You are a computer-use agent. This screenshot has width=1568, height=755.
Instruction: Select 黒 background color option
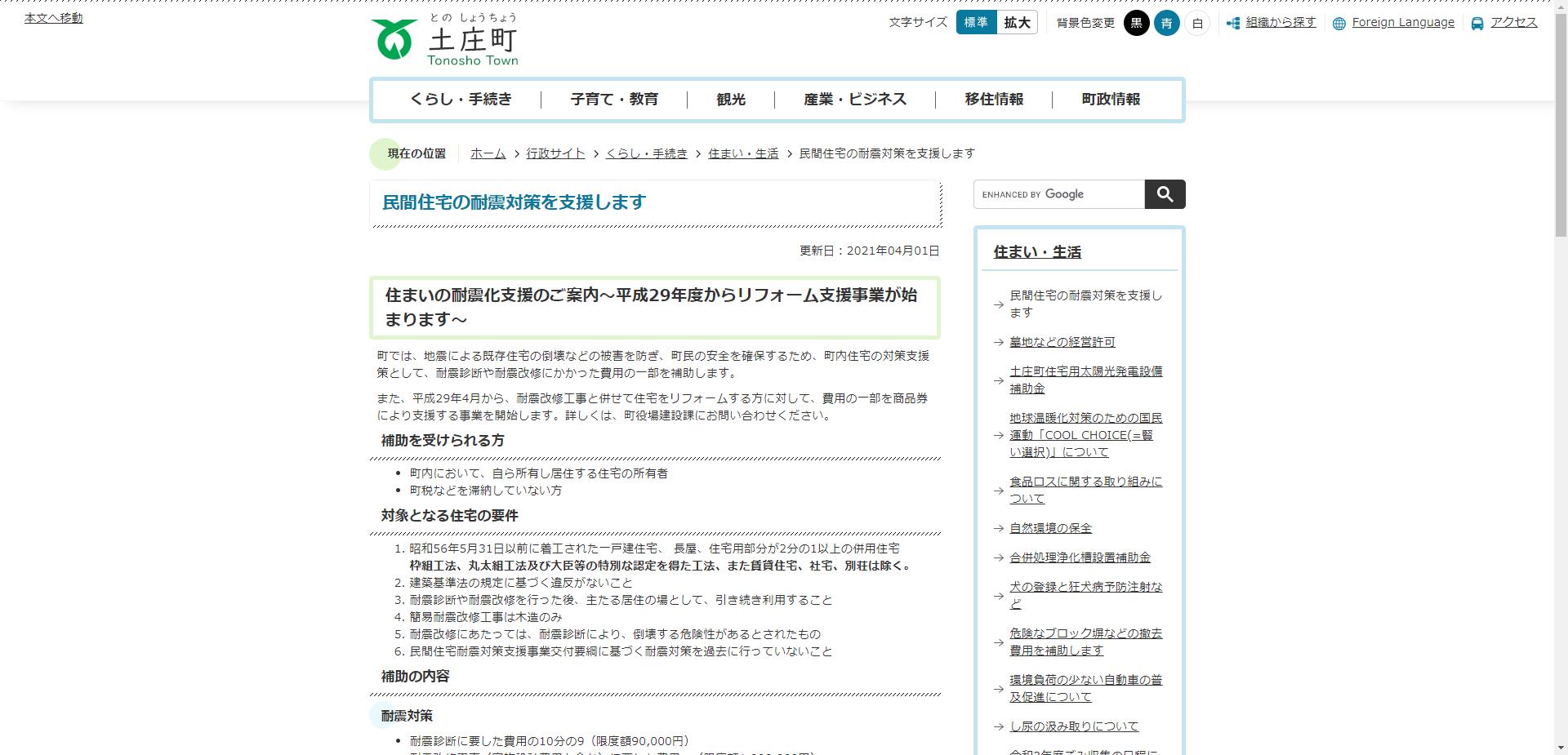pos(1137,24)
